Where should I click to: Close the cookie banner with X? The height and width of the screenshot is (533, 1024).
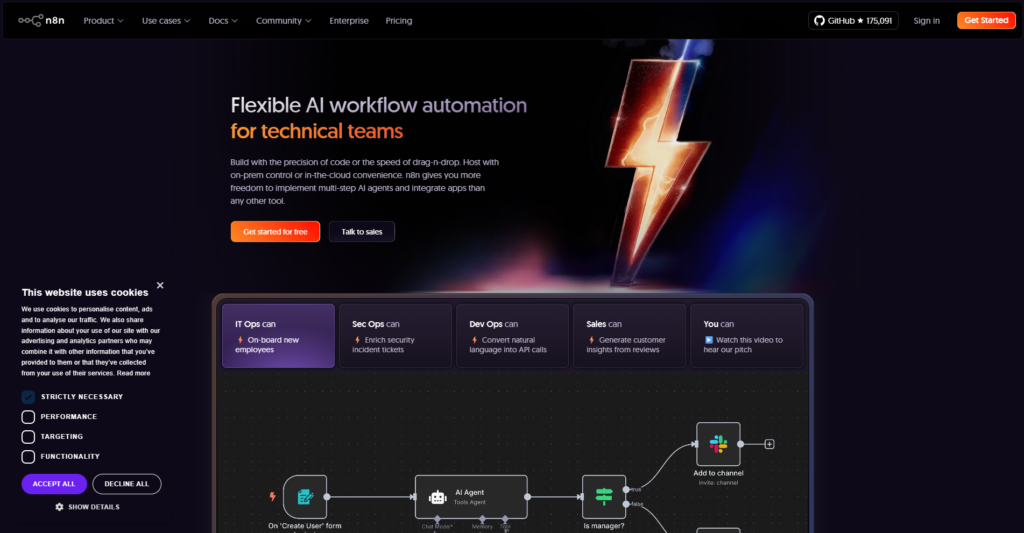pyautogui.click(x=160, y=285)
